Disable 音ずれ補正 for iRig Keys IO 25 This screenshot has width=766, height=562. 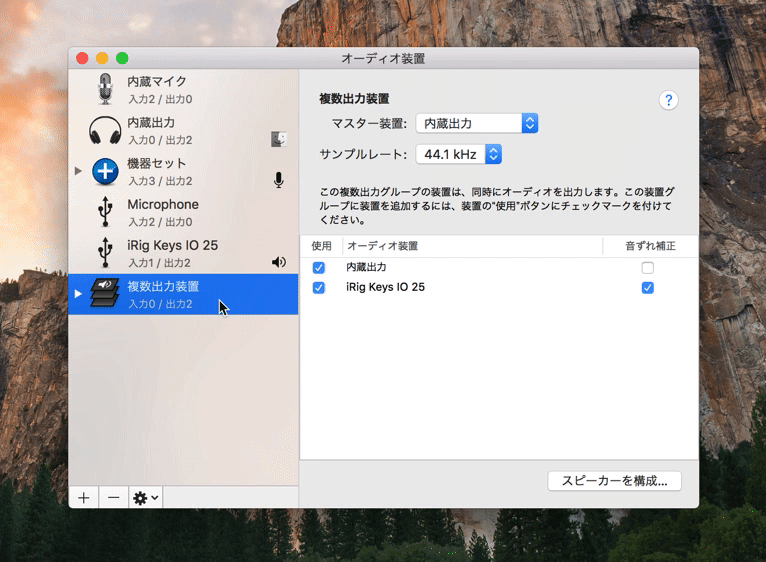pyautogui.click(x=648, y=288)
